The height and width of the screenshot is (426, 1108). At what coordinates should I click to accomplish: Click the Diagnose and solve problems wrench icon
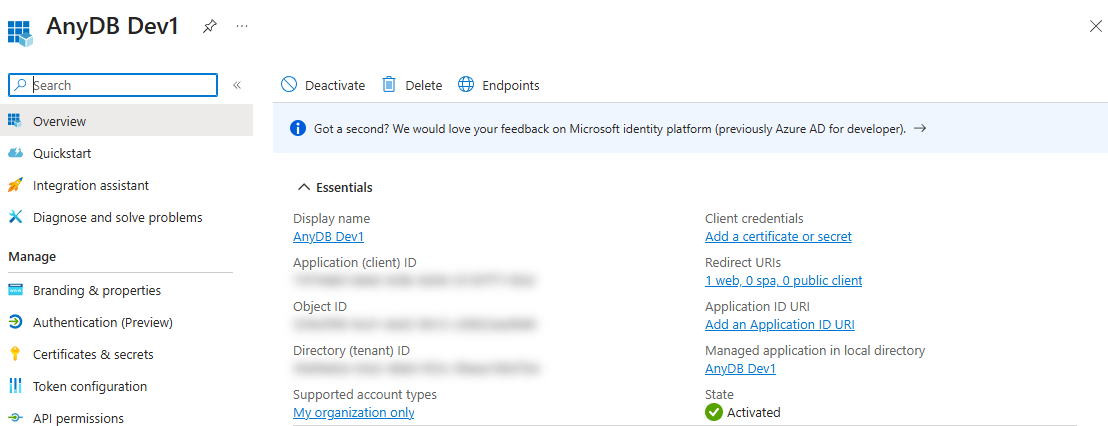[x=16, y=217]
